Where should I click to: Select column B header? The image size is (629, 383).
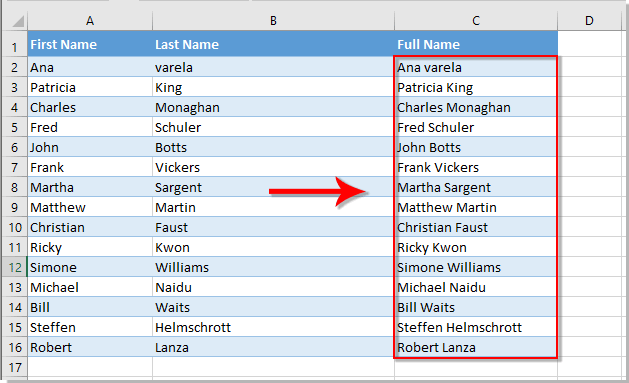coord(273,20)
